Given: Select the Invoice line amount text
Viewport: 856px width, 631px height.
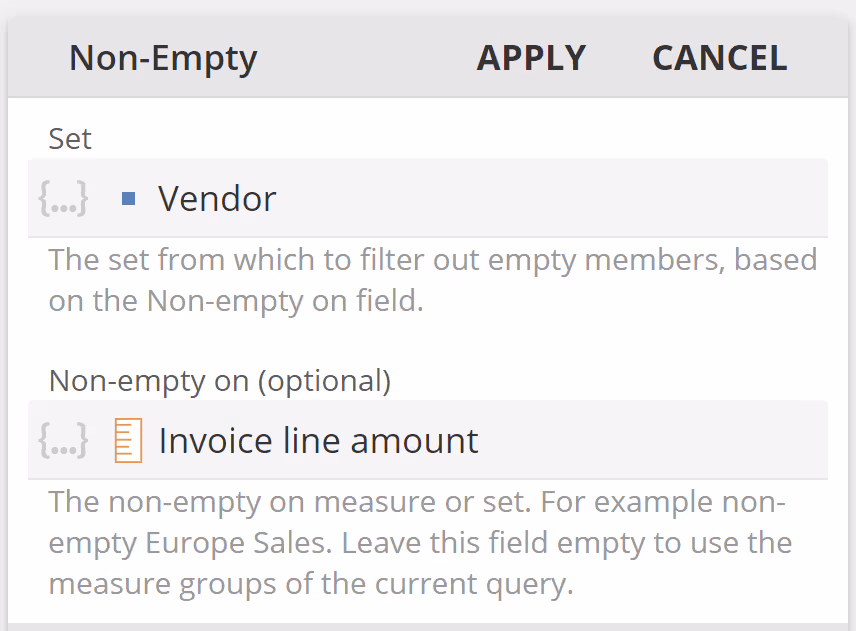Looking at the screenshot, I should (x=318, y=440).
